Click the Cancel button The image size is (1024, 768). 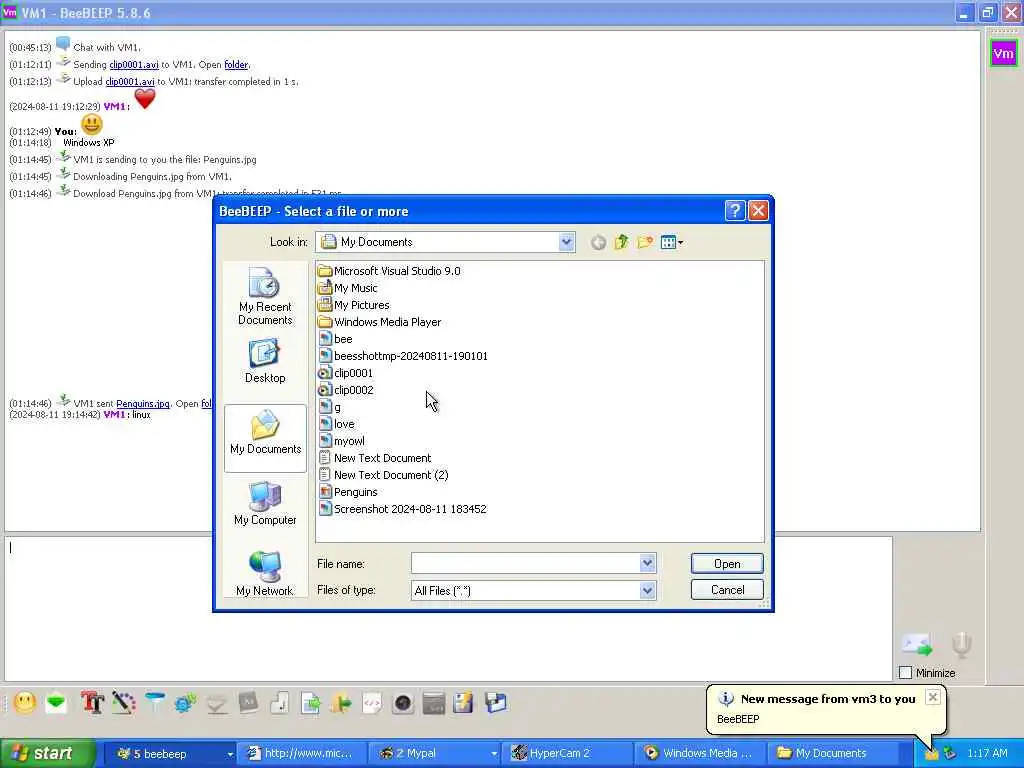(x=727, y=590)
